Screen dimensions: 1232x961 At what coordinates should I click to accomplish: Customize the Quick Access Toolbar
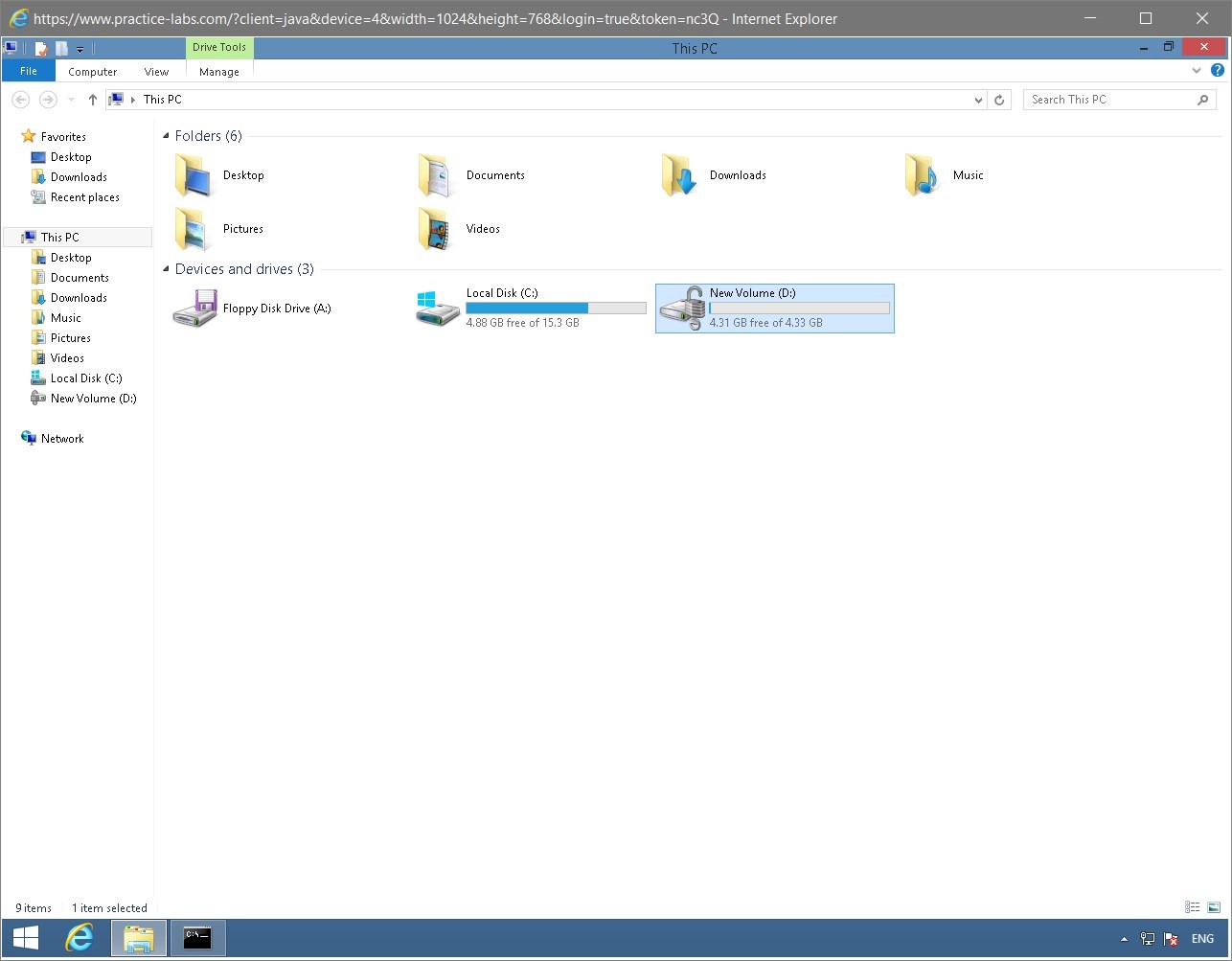80,48
